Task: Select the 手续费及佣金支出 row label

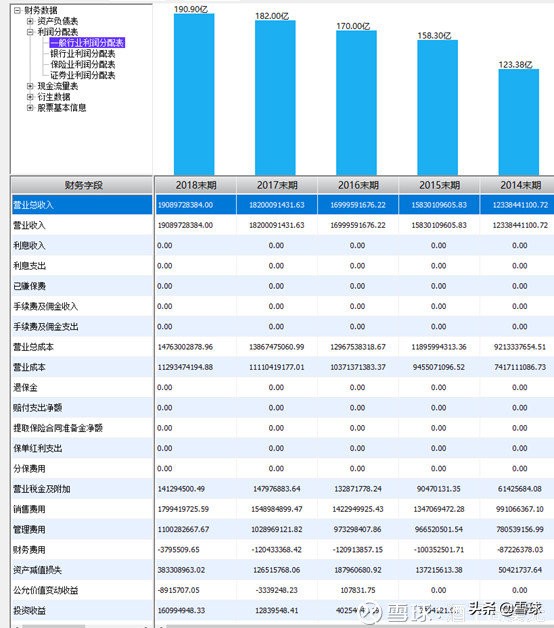Action: tap(45, 327)
